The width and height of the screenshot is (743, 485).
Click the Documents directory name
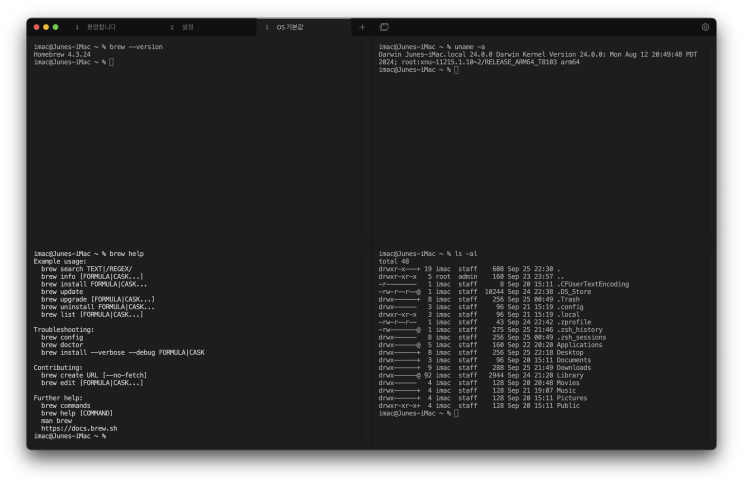[574, 359]
